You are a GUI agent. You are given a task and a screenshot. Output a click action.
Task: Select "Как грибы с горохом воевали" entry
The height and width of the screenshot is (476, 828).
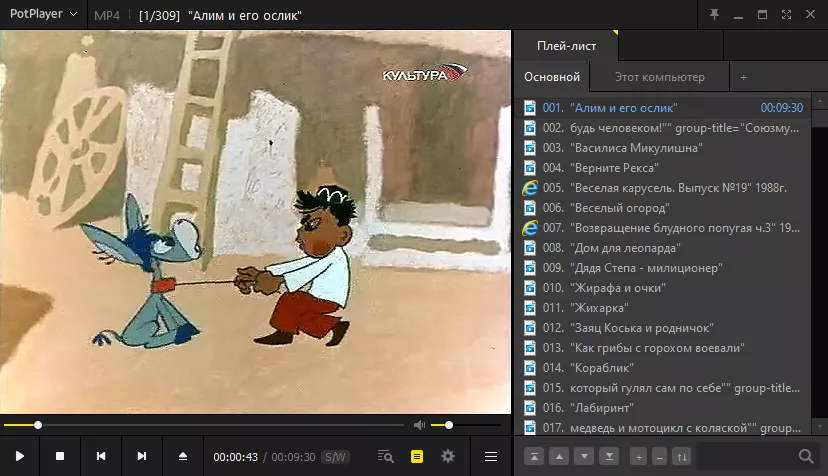coord(663,348)
